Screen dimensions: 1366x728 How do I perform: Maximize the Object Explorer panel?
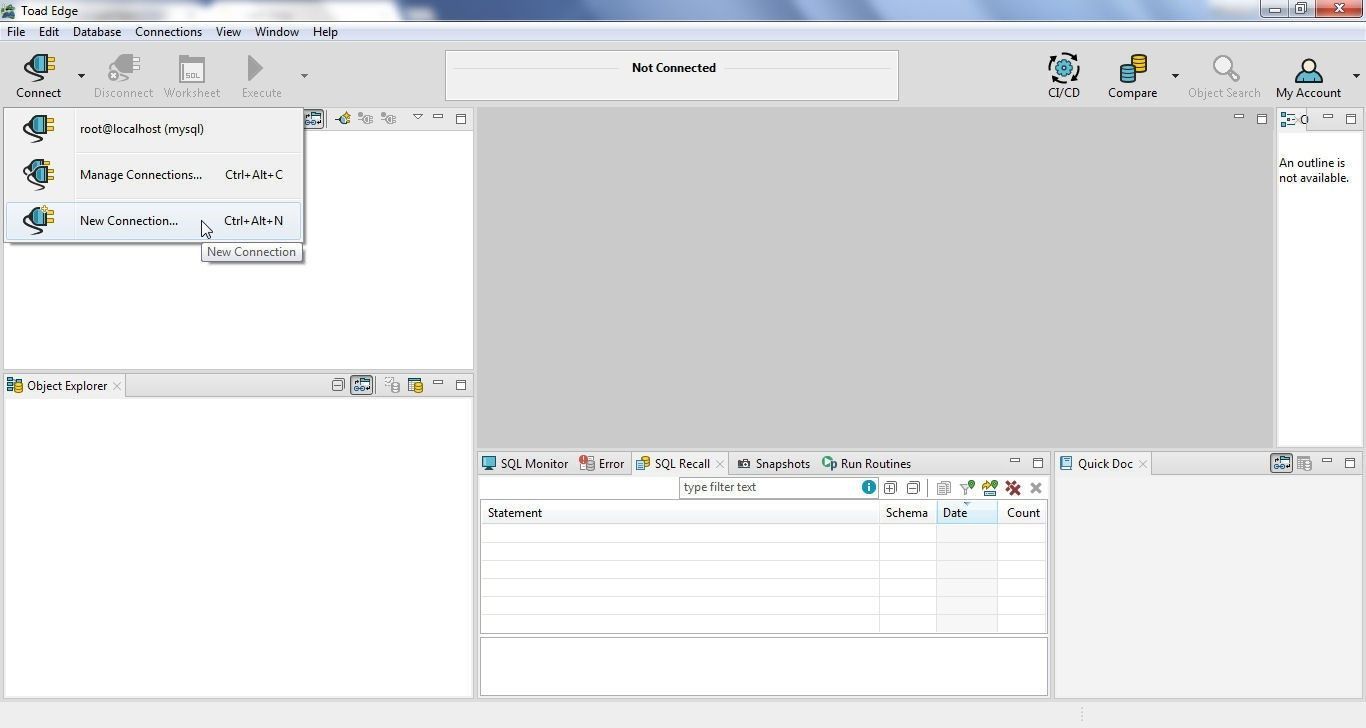tap(461, 385)
